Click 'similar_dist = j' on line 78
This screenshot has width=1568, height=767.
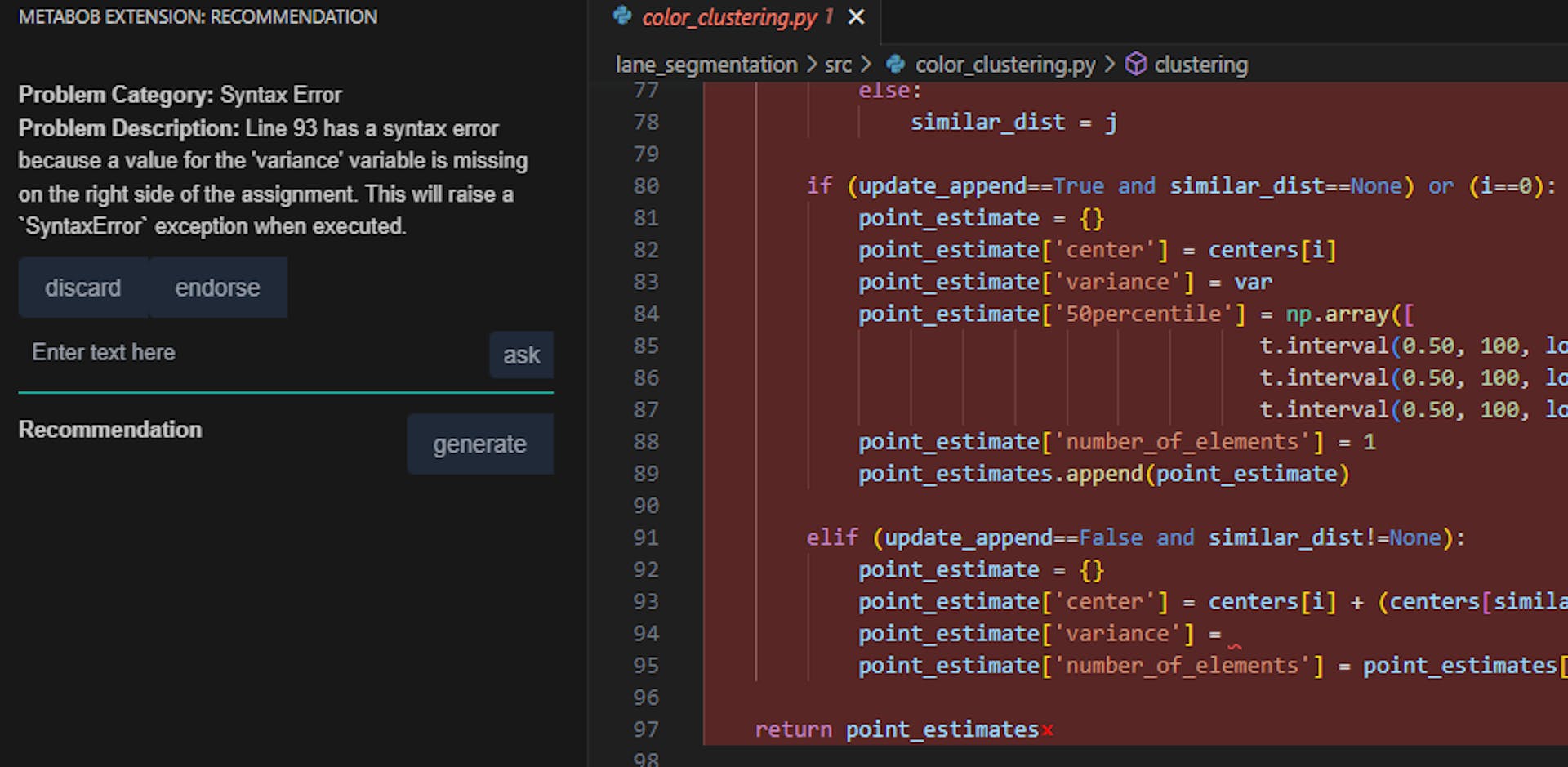click(1013, 123)
